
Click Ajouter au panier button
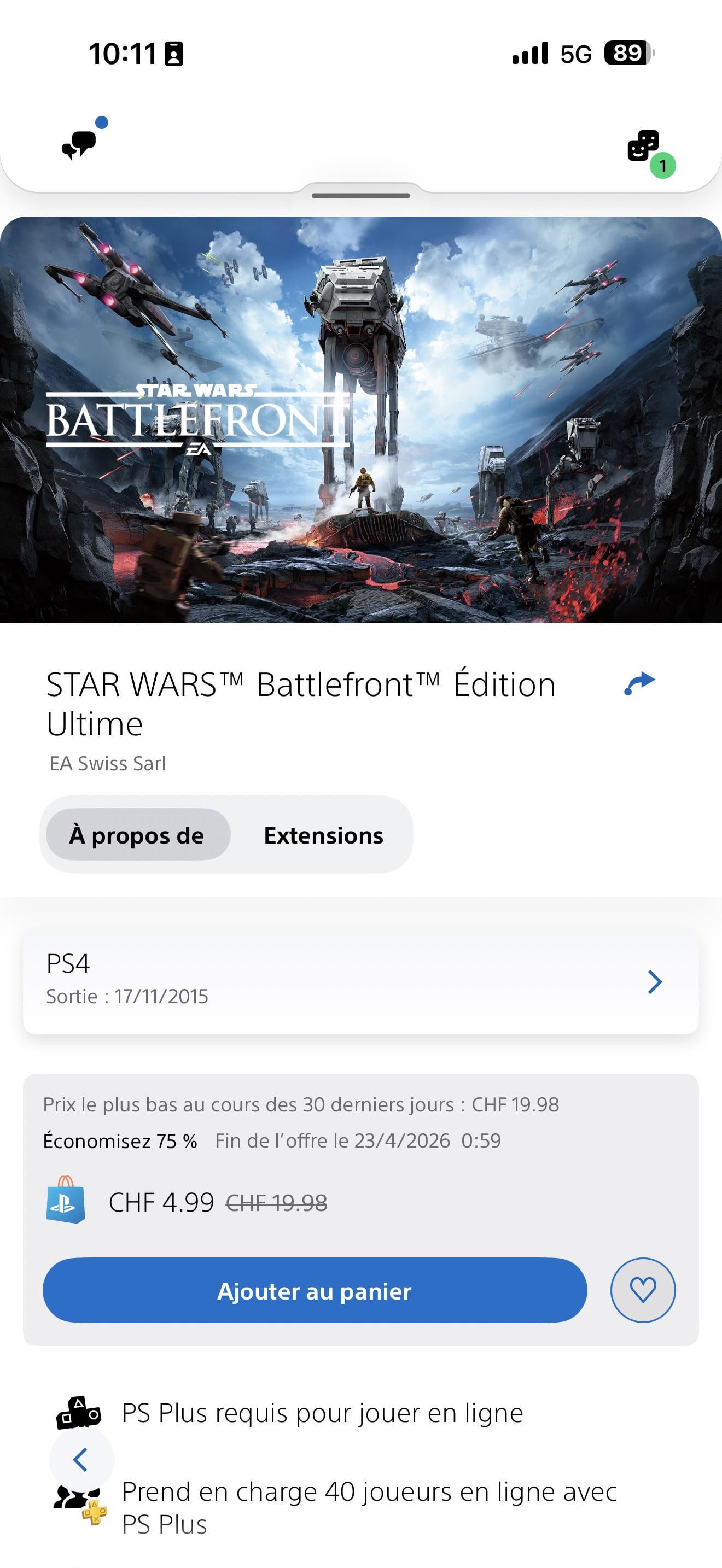[315, 1290]
